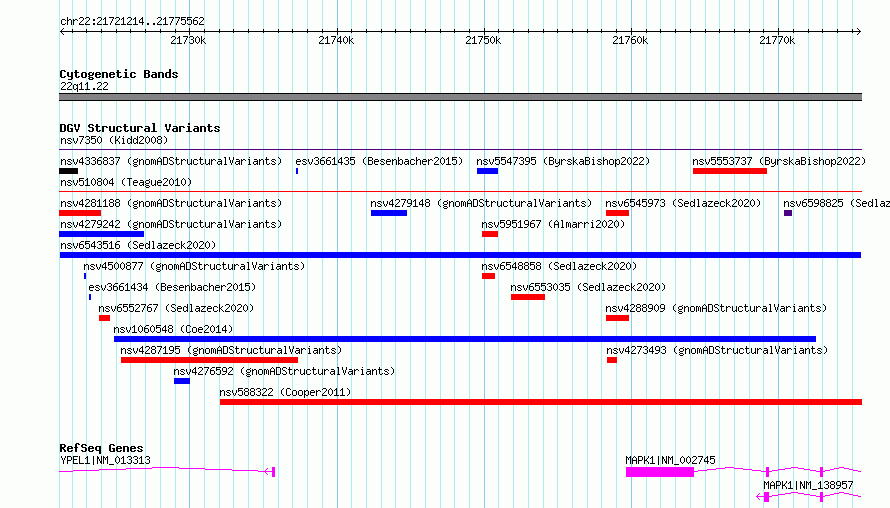Image resolution: width=890 pixels, height=508 pixels.
Task: Click the nsv6598825 purple variant marker
Action: click(788, 213)
